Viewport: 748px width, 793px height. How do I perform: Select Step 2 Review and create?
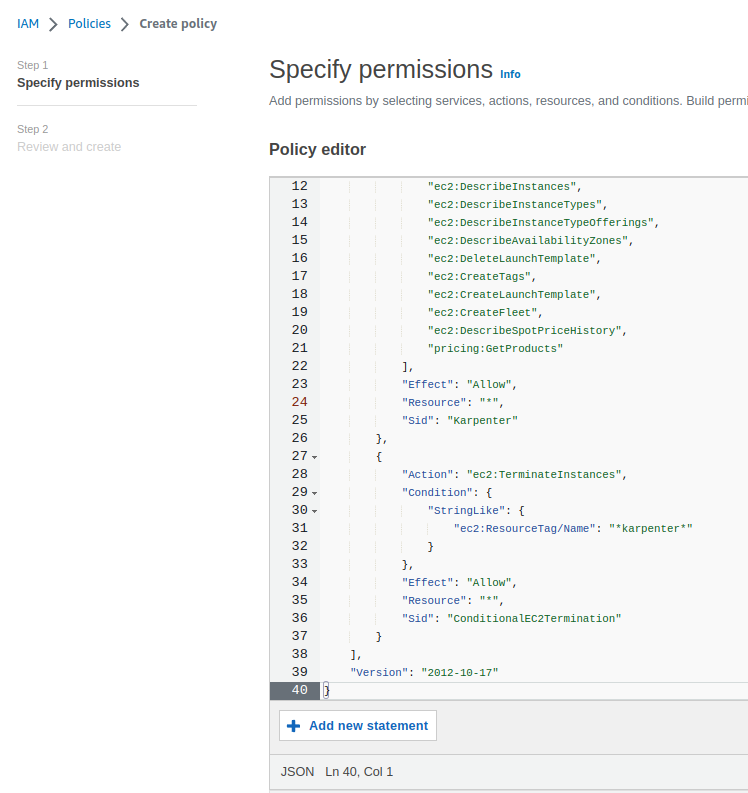[x=69, y=147]
